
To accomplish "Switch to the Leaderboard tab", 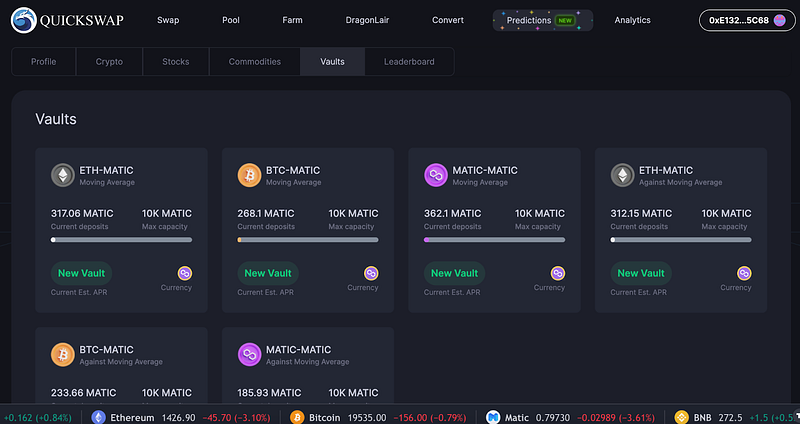I will click(409, 62).
